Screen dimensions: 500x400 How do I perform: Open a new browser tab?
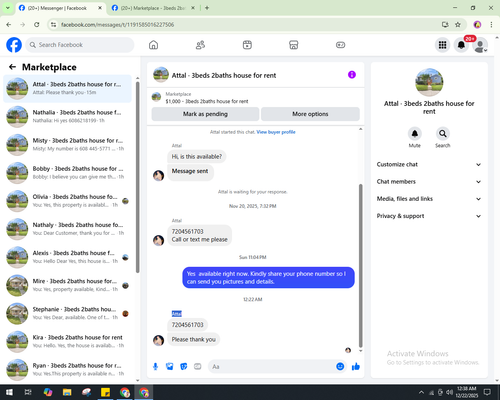207,8
